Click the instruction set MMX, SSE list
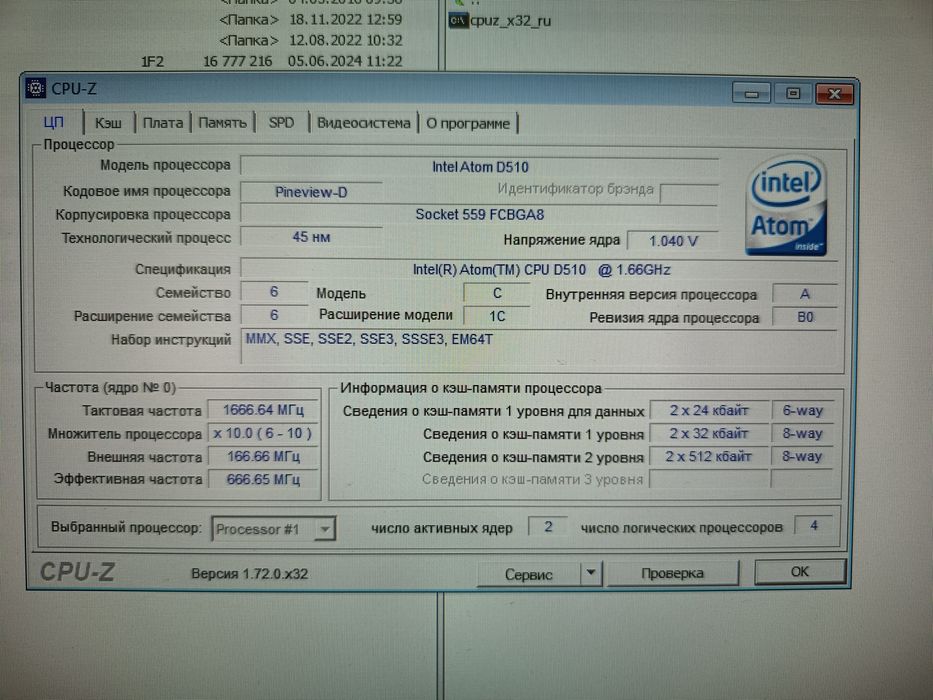Viewport: 933px width, 700px height. click(x=539, y=346)
